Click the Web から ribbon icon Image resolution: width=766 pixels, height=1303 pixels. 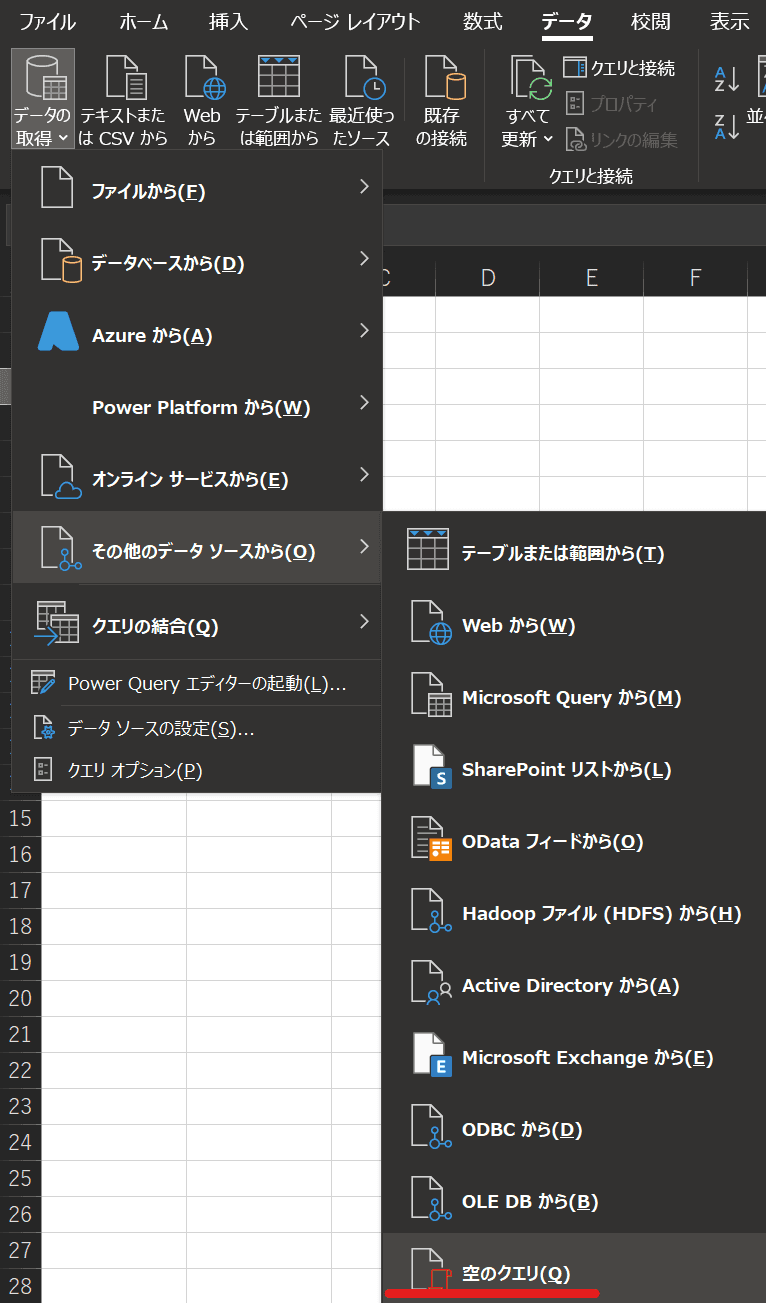(202, 100)
